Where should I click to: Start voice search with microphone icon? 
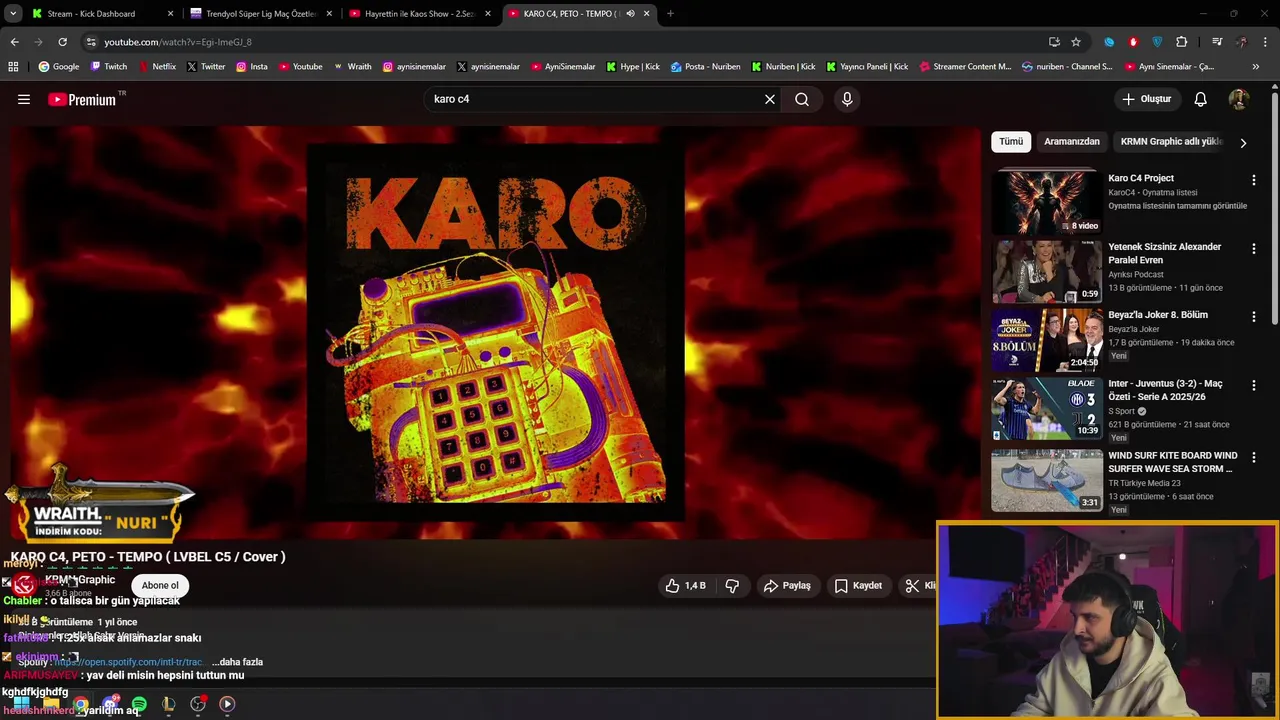[847, 99]
